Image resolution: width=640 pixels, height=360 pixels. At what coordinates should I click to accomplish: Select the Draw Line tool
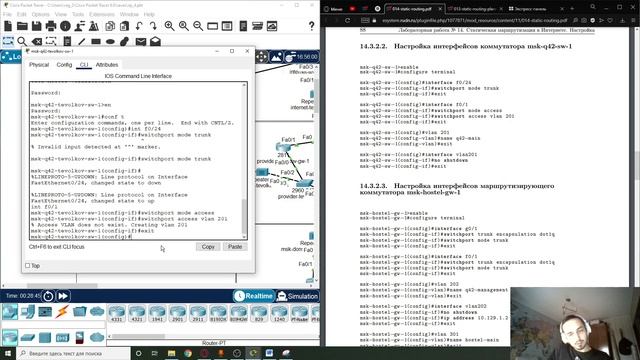click(82, 41)
